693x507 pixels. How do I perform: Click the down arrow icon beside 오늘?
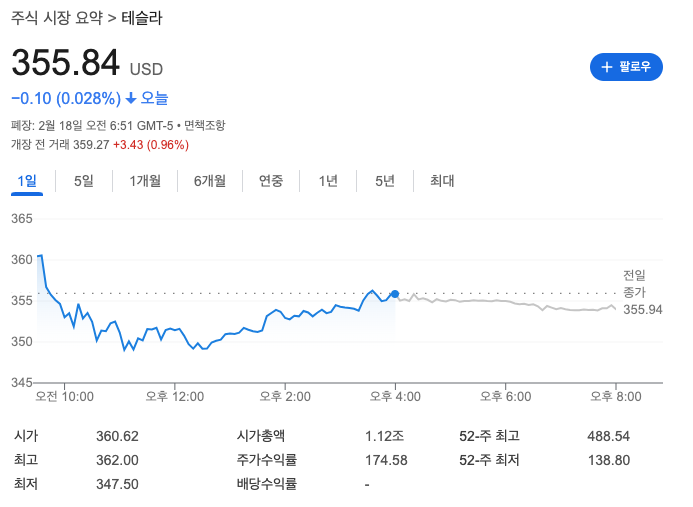point(131,98)
